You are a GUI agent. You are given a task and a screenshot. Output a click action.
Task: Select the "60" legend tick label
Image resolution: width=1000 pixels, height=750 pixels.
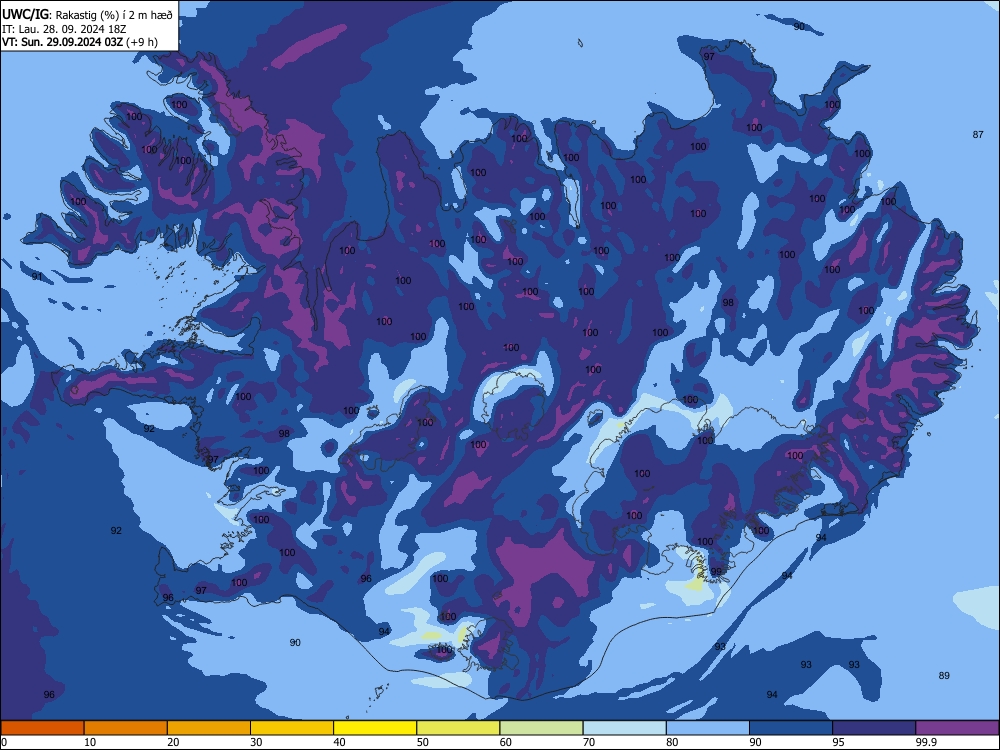click(506, 742)
